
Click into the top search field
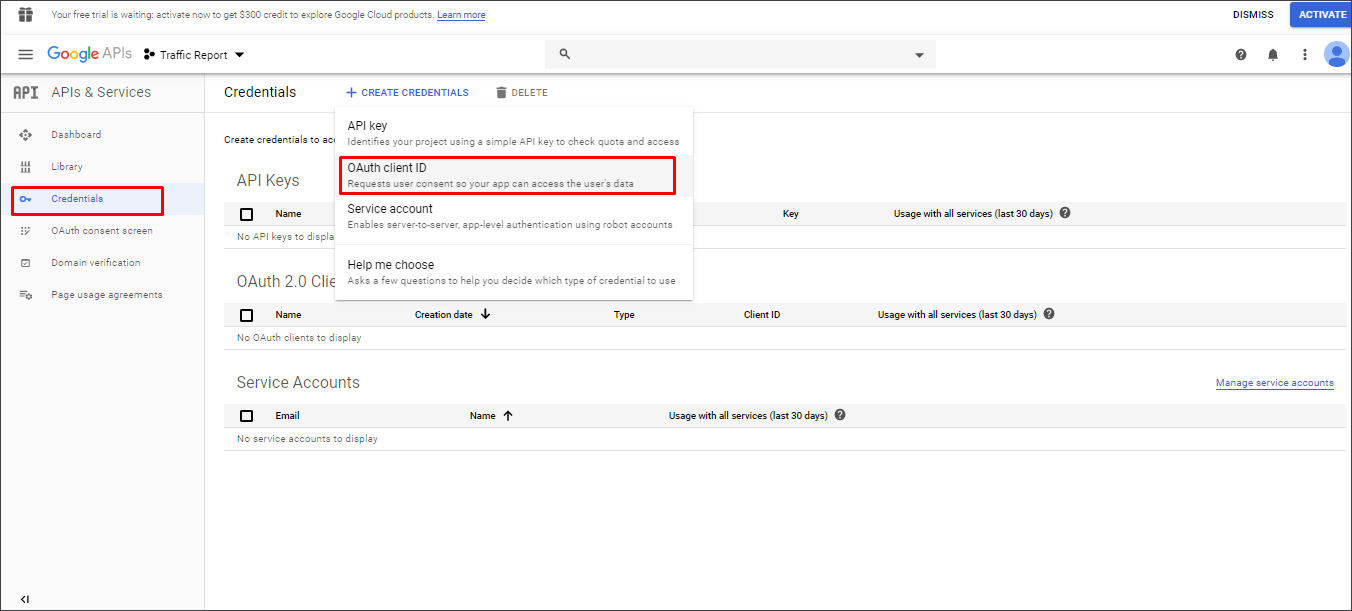click(740, 54)
